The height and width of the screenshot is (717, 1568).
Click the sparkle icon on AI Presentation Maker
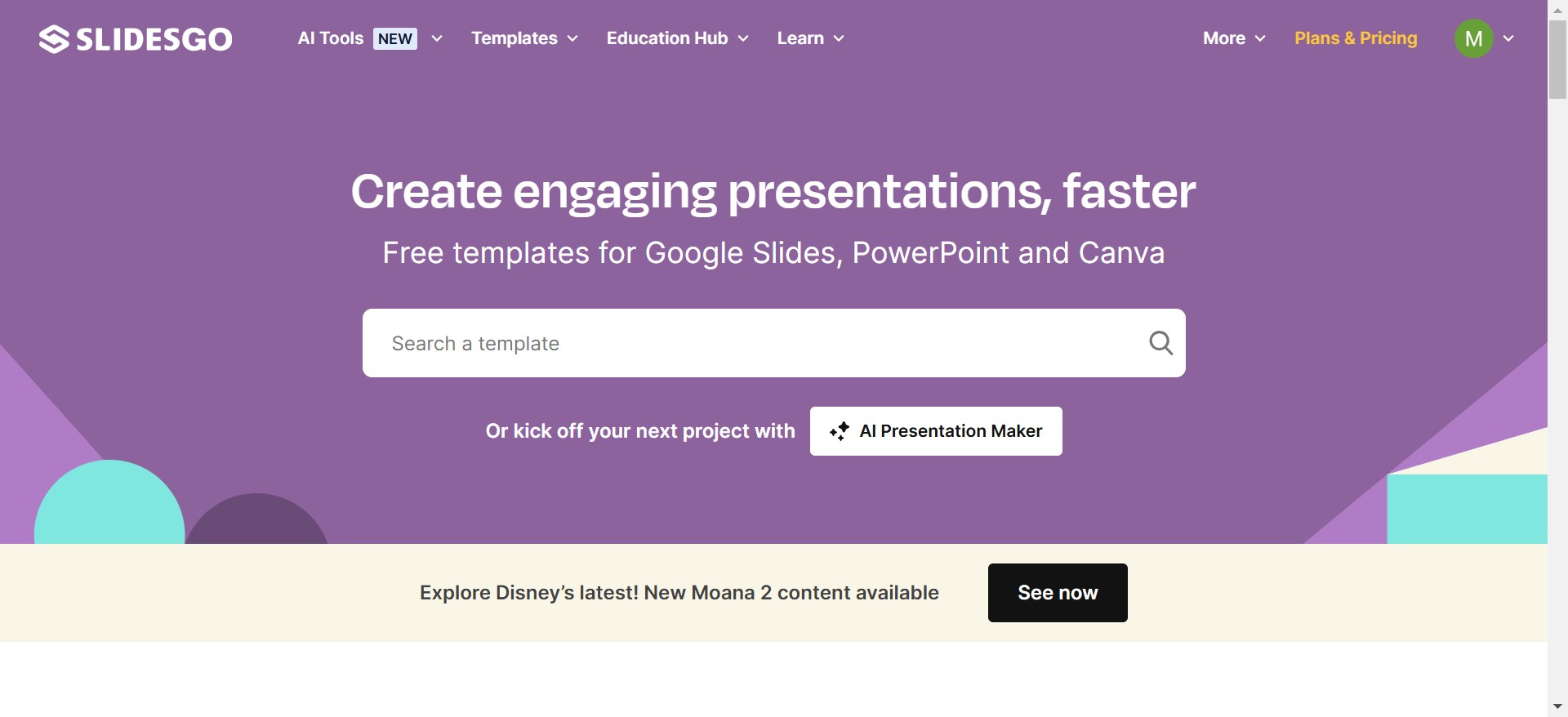[x=840, y=431]
